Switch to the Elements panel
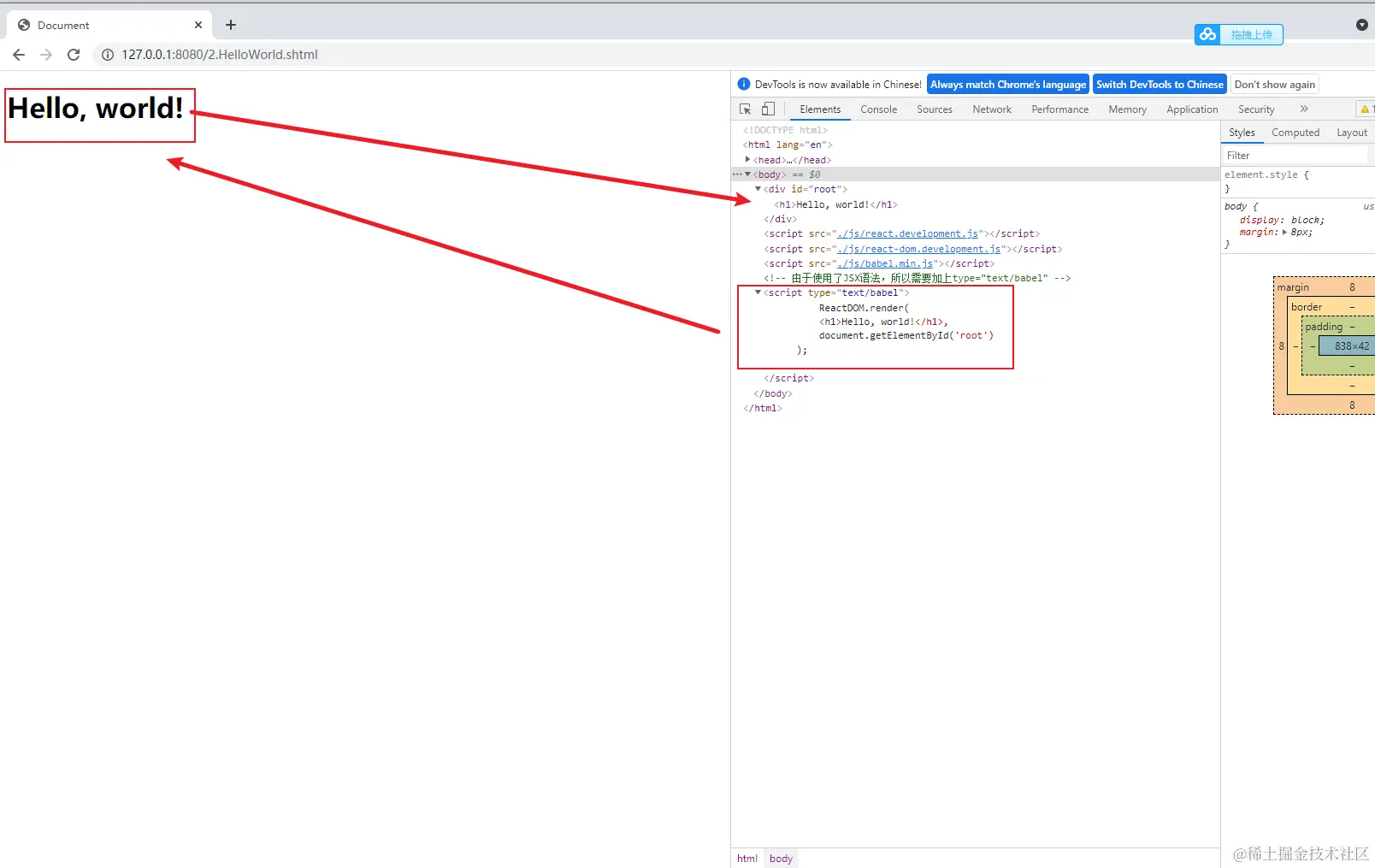1375x868 pixels. tap(820, 109)
